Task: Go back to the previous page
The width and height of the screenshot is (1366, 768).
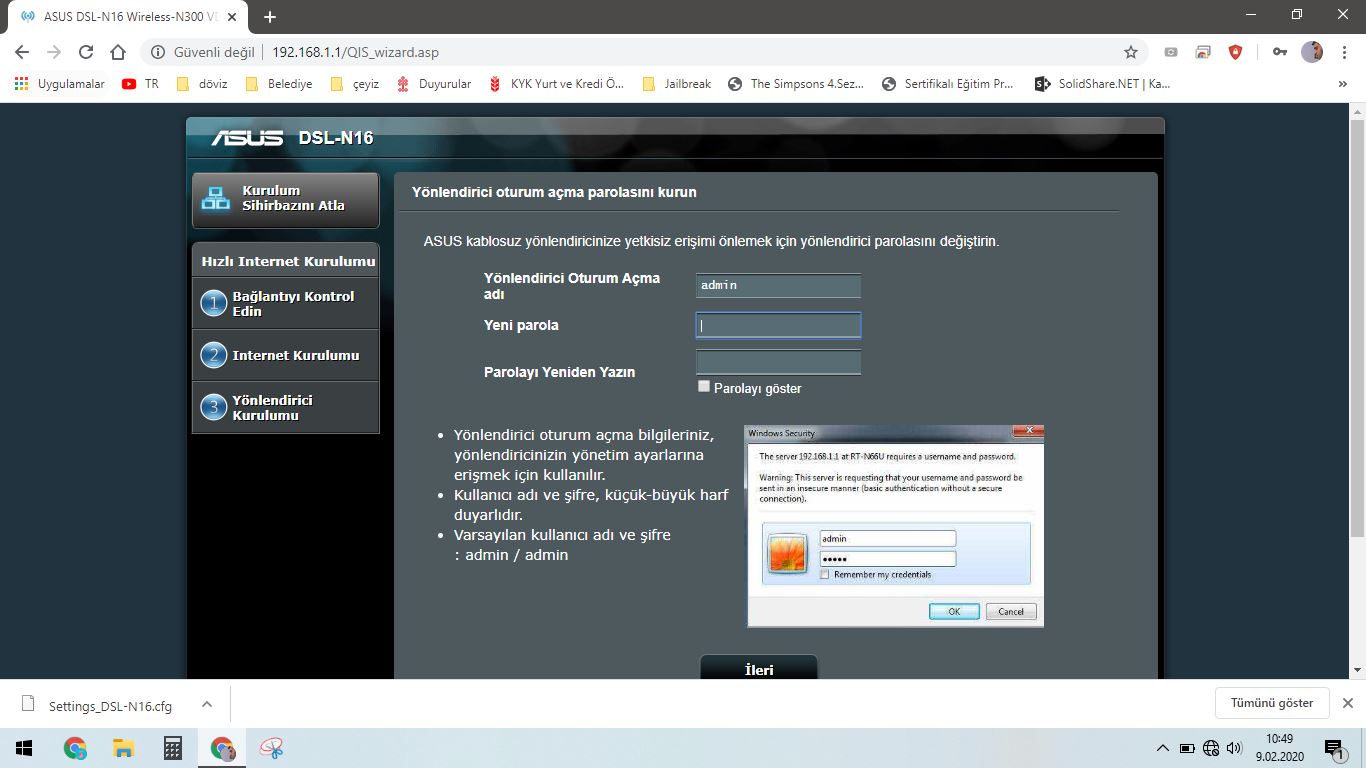Action: pos(22,52)
